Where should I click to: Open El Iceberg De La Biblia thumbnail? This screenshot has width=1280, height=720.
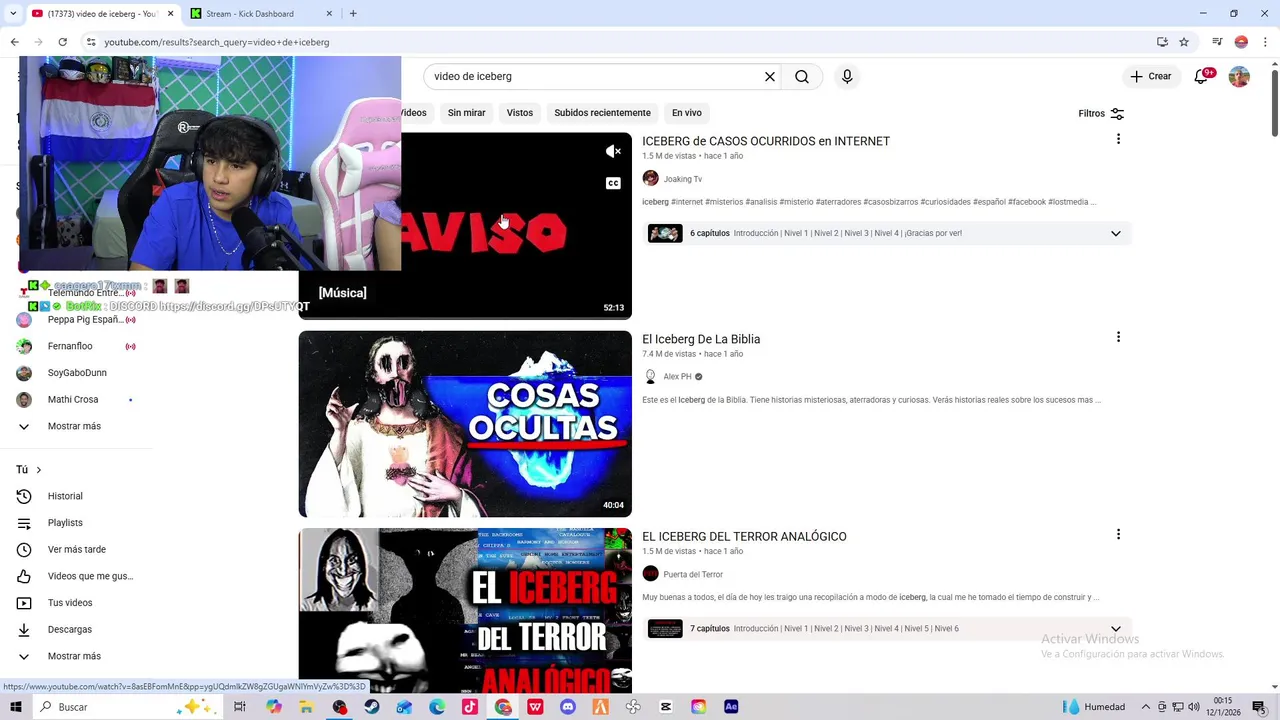click(x=465, y=424)
